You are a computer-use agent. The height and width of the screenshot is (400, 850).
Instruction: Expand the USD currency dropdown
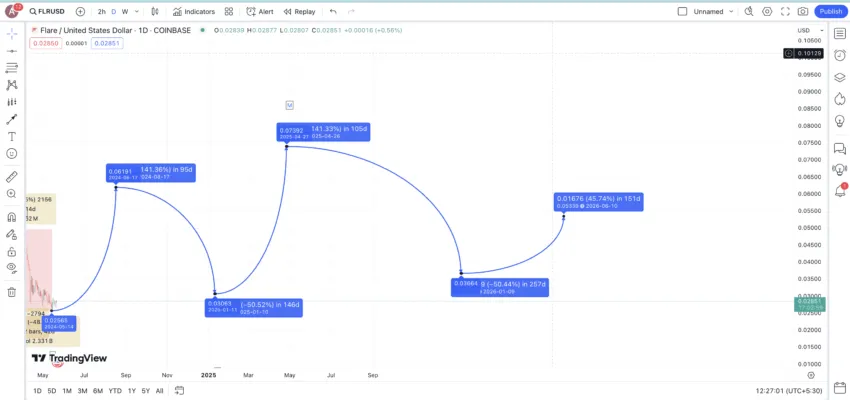[x=810, y=30]
